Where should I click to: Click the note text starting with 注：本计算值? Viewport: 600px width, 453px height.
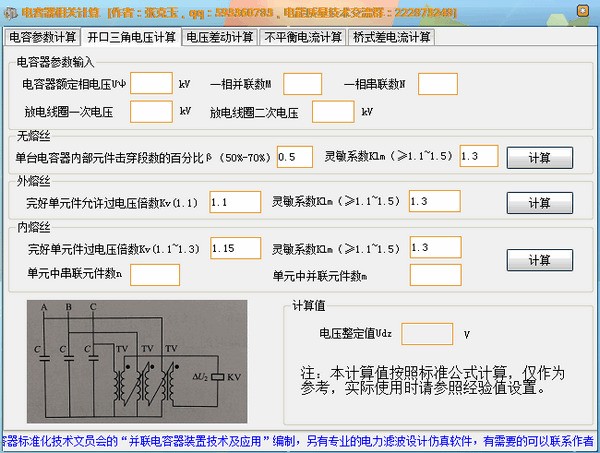(x=432, y=380)
